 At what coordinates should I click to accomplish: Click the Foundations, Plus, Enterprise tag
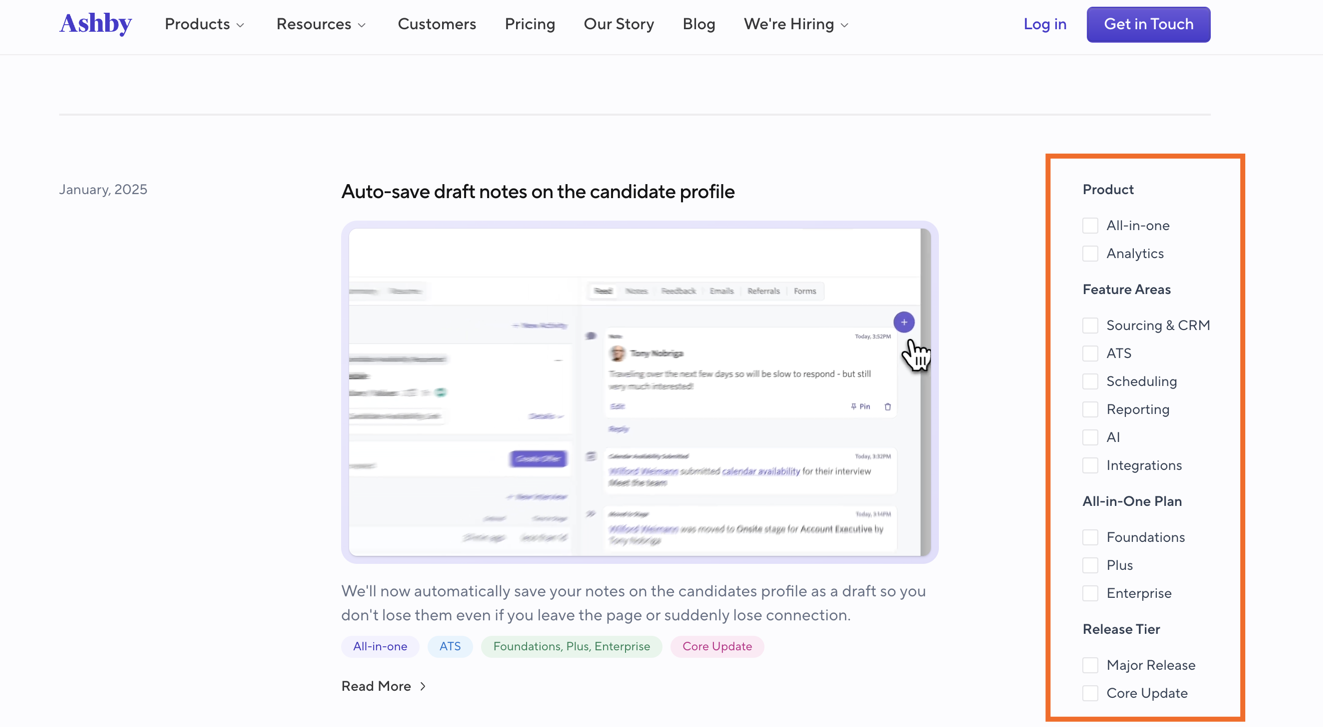(x=571, y=647)
